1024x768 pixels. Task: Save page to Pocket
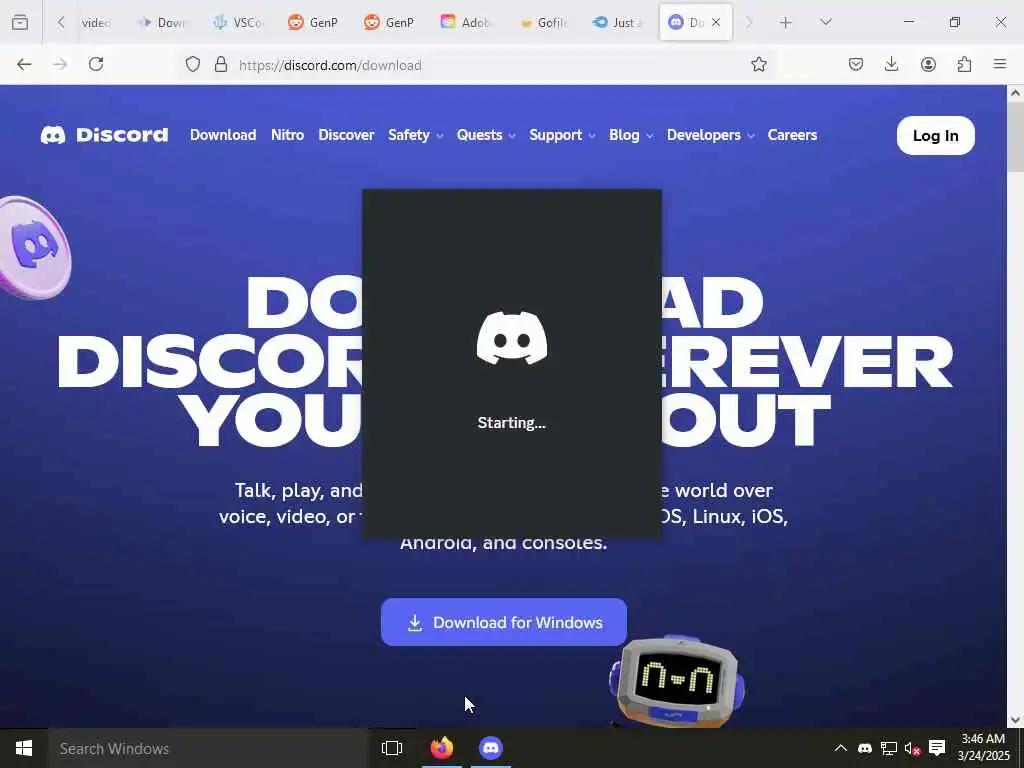pos(856,64)
